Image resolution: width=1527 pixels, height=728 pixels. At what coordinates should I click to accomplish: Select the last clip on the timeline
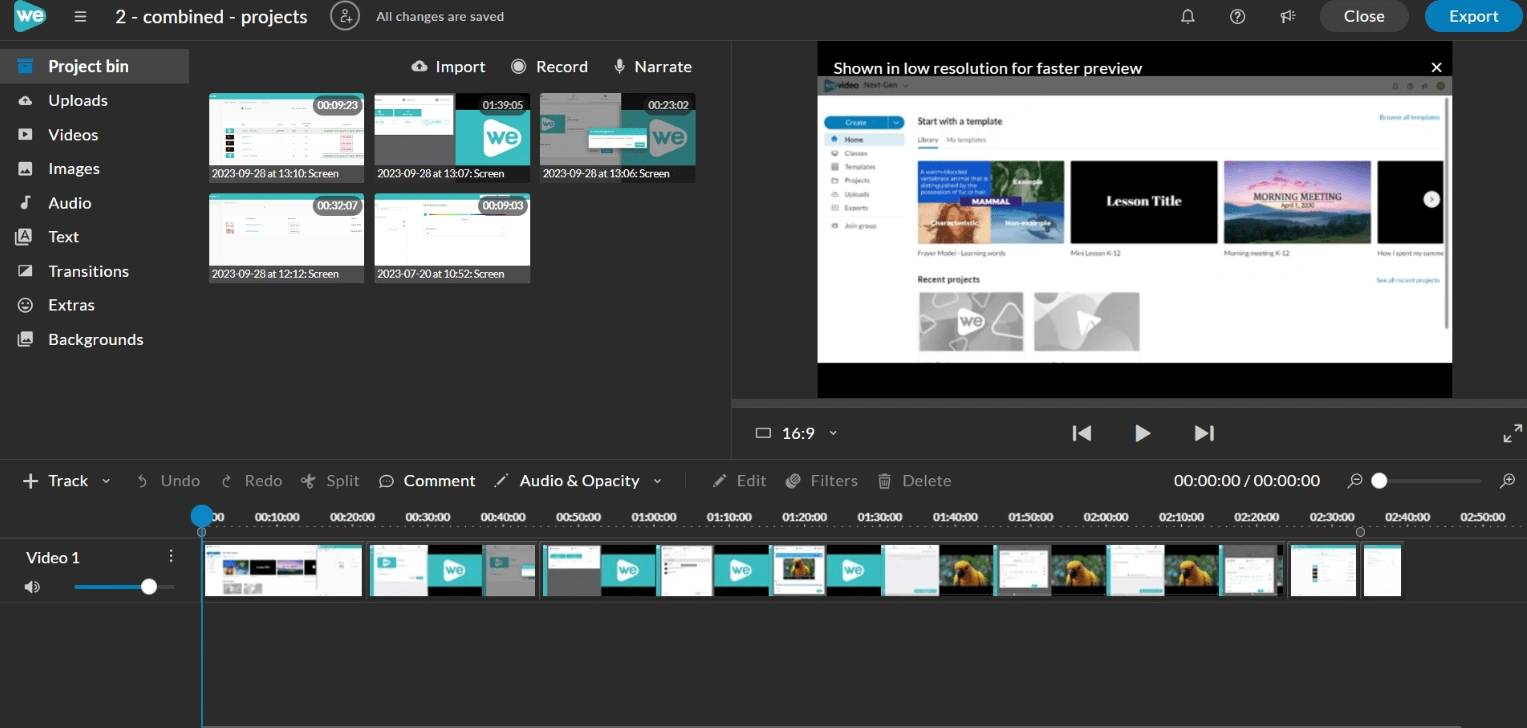click(1383, 570)
